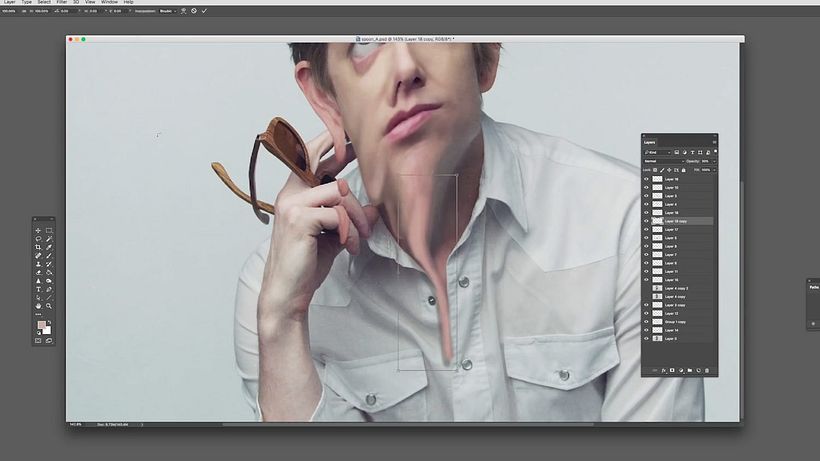Swap foreground and background colors
This screenshot has height=461, width=820.
tap(50, 322)
